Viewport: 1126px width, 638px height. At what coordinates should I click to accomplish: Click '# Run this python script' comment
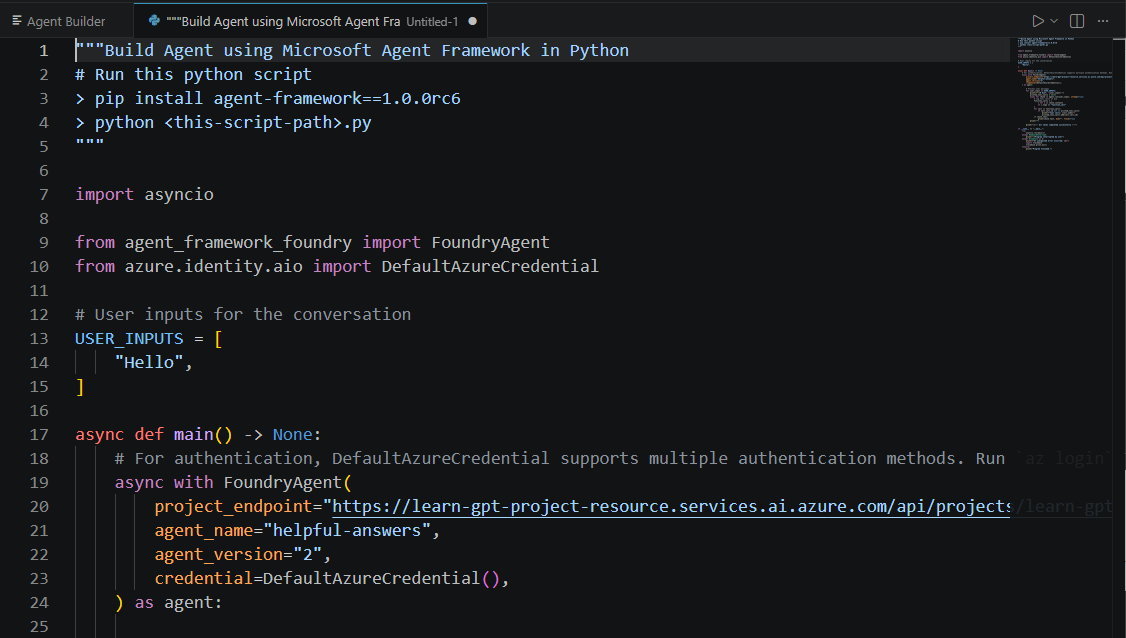(193, 75)
